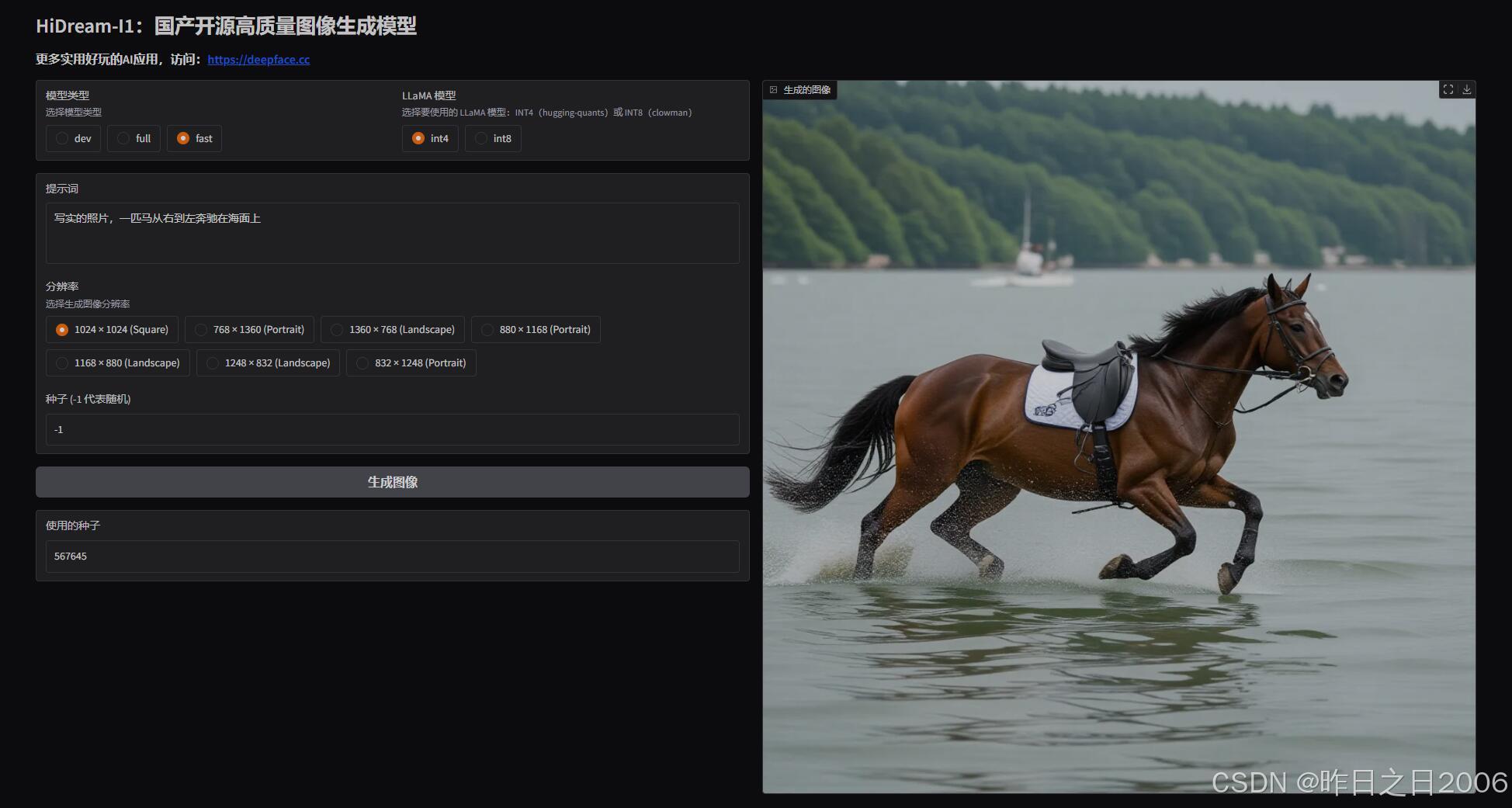Choose int4 LLaMA model
This screenshot has height=808, width=1512.
point(430,138)
